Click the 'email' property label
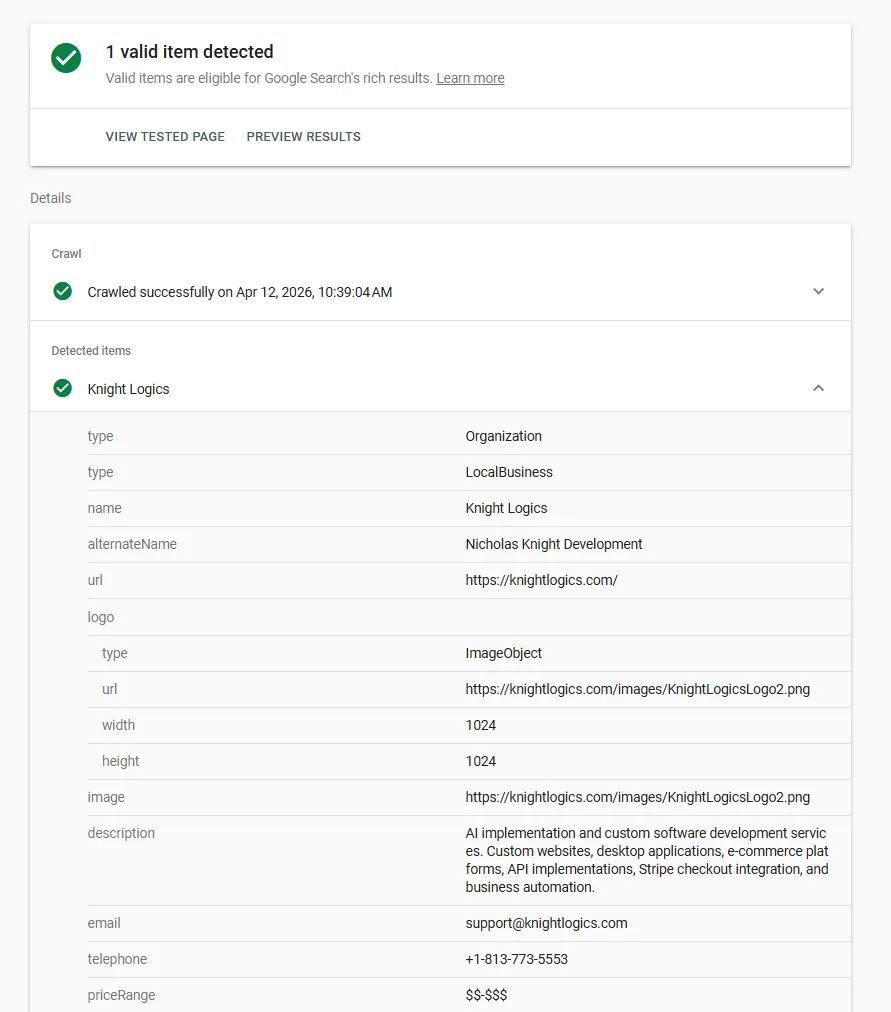 104,924
